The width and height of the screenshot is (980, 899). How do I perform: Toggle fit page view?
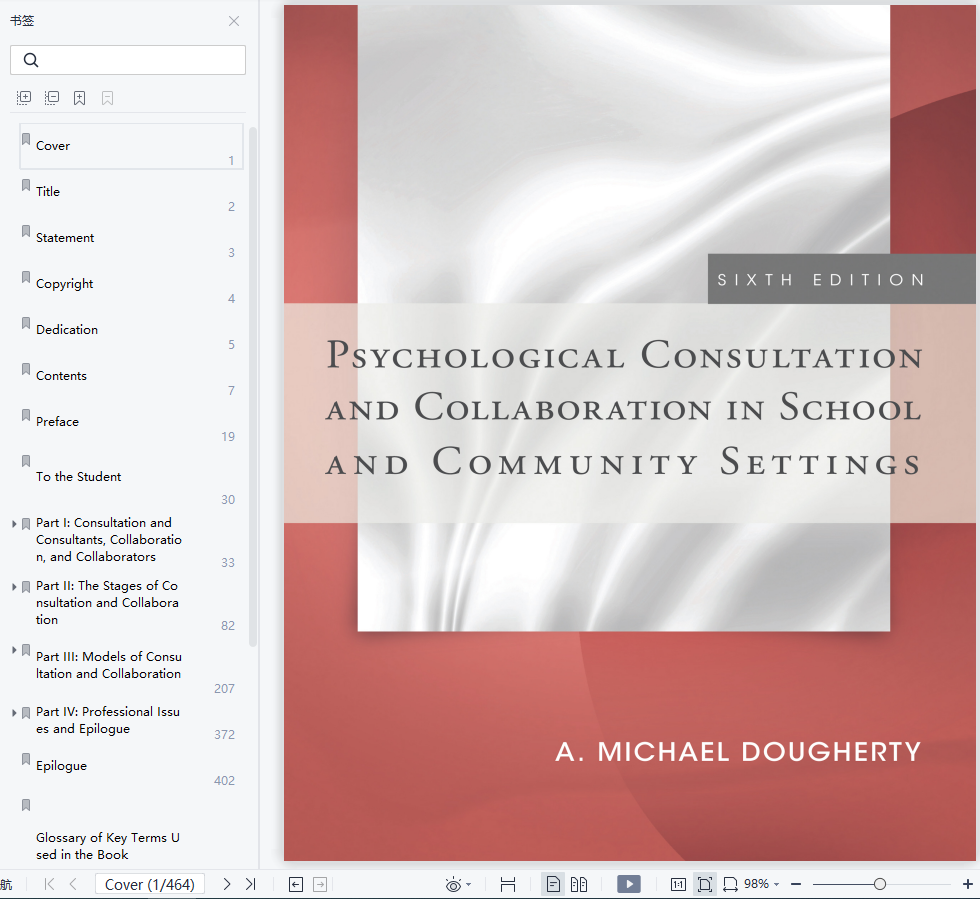[704, 884]
